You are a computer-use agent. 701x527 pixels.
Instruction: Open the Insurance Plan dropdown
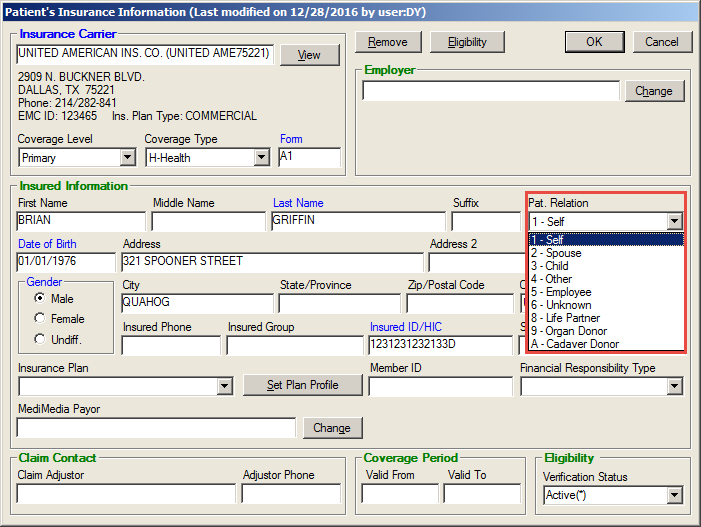click(224, 386)
